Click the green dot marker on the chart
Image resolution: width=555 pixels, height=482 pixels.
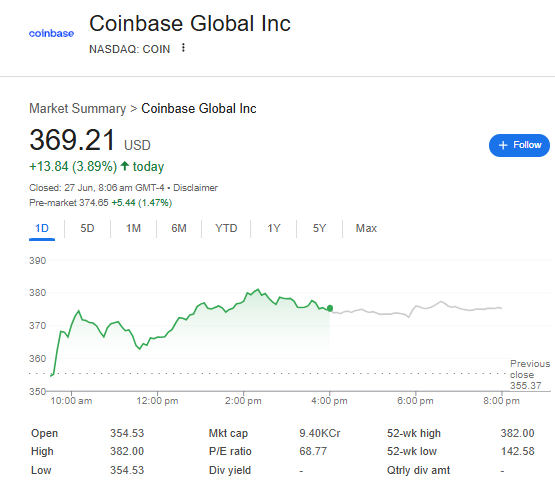tap(330, 308)
